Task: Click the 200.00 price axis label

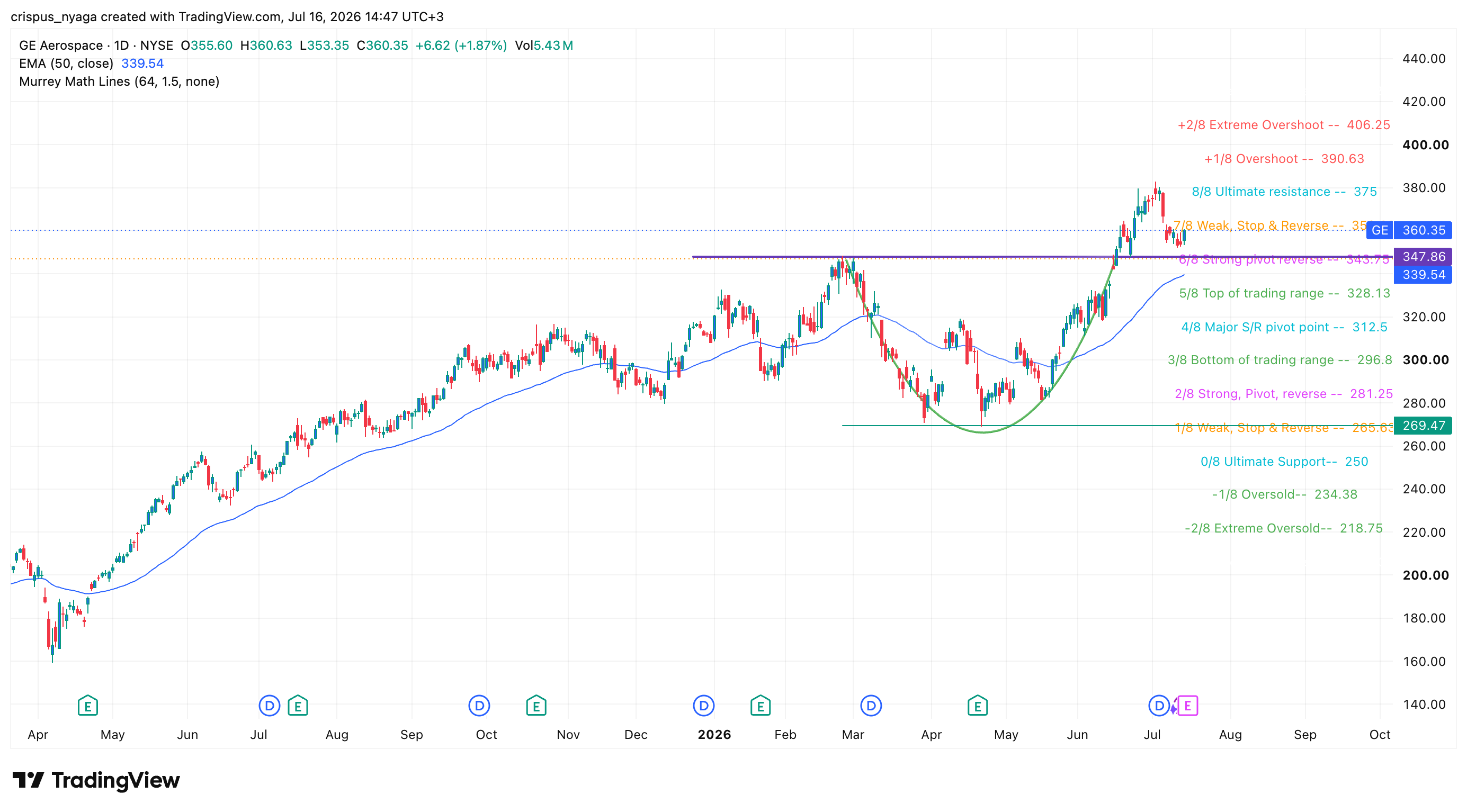Action: [1426, 575]
